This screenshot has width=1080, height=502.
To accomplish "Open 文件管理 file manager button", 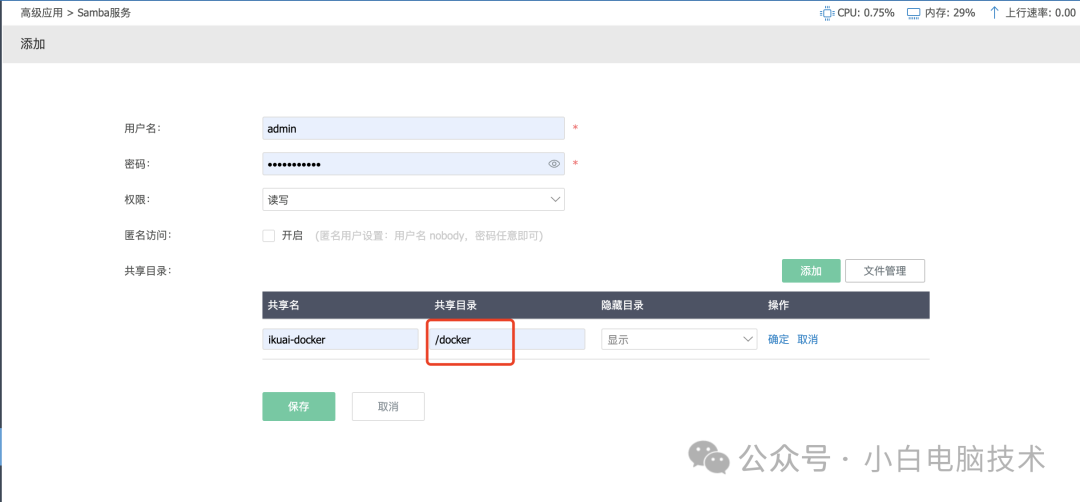I will (x=884, y=271).
